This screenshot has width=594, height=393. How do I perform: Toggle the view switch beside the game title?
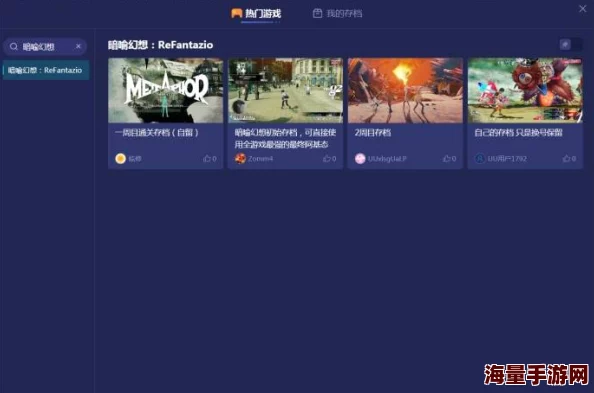click(x=571, y=45)
